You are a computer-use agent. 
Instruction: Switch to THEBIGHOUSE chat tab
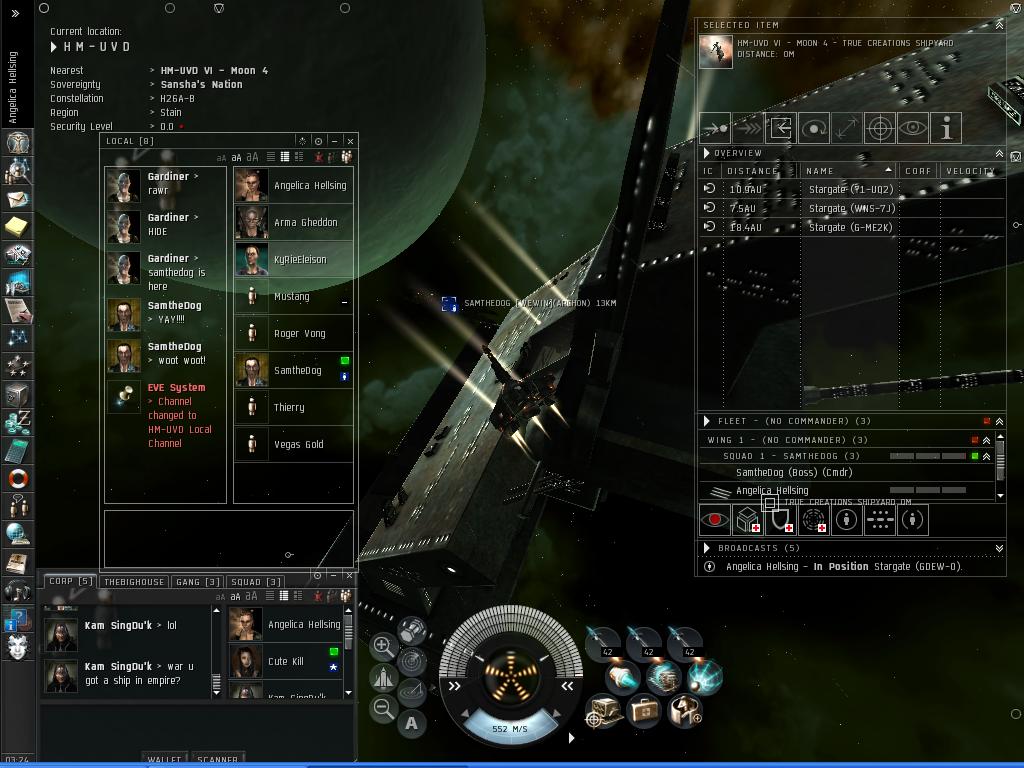click(x=134, y=582)
